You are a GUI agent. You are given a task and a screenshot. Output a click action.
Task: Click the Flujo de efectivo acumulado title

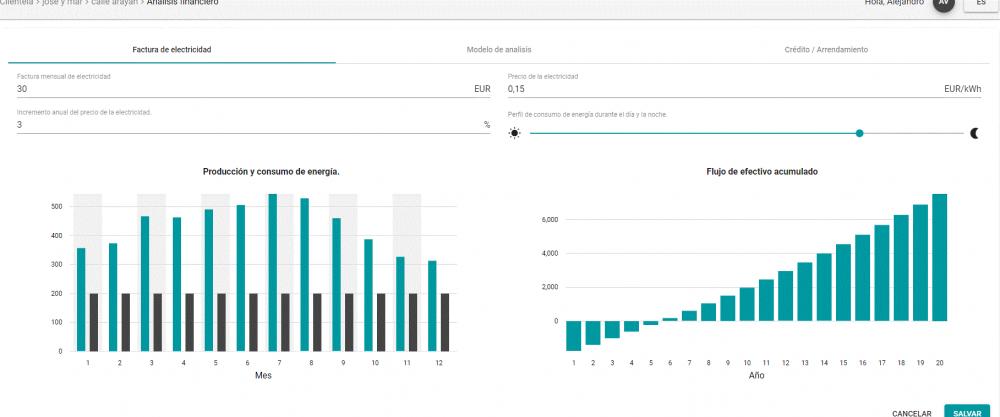(x=762, y=172)
